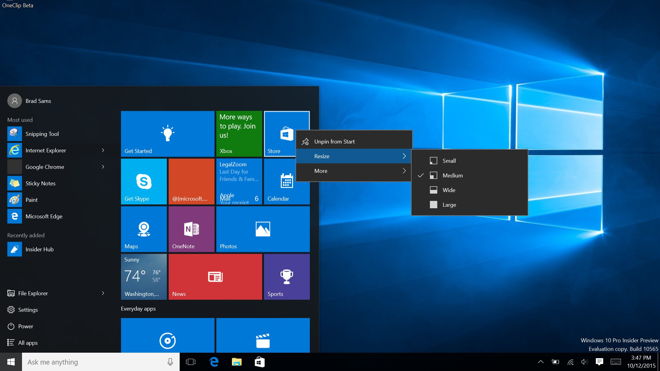Click the Windows Start button
The height and width of the screenshot is (371, 660).
click(x=11, y=362)
